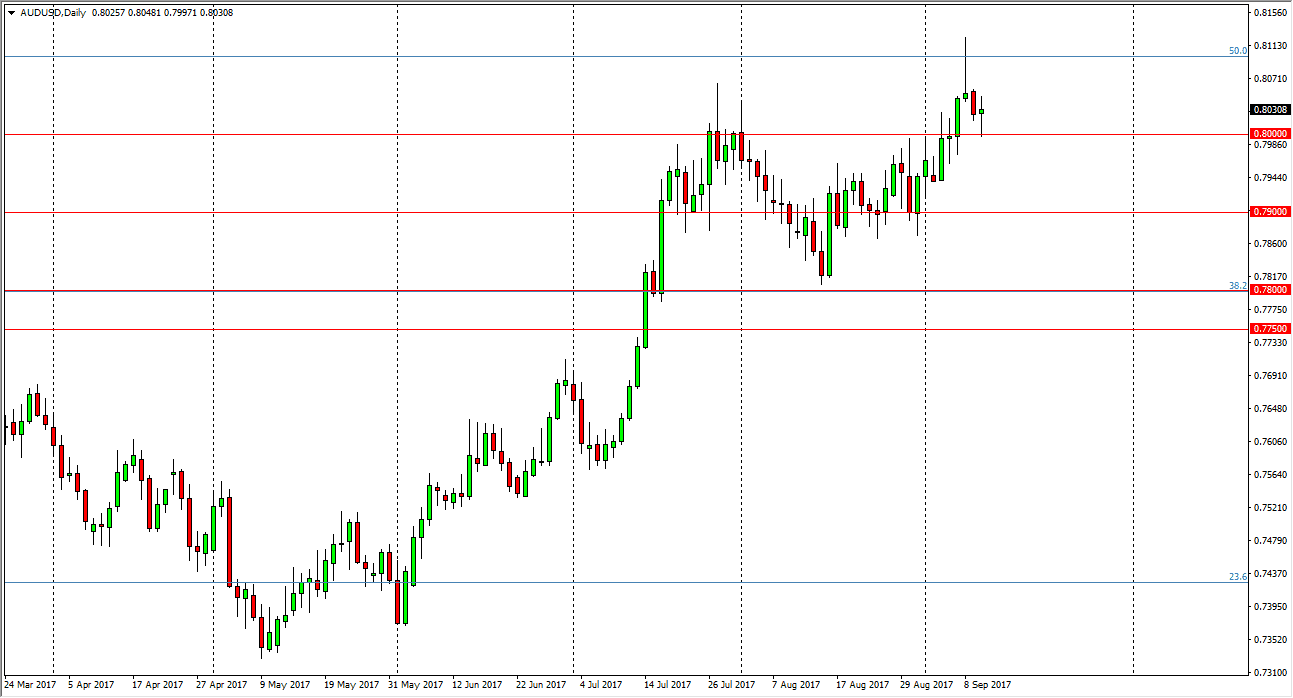The image size is (1293, 698).
Task: Click the 7 Aug 2017 date label
Action: click(795, 685)
